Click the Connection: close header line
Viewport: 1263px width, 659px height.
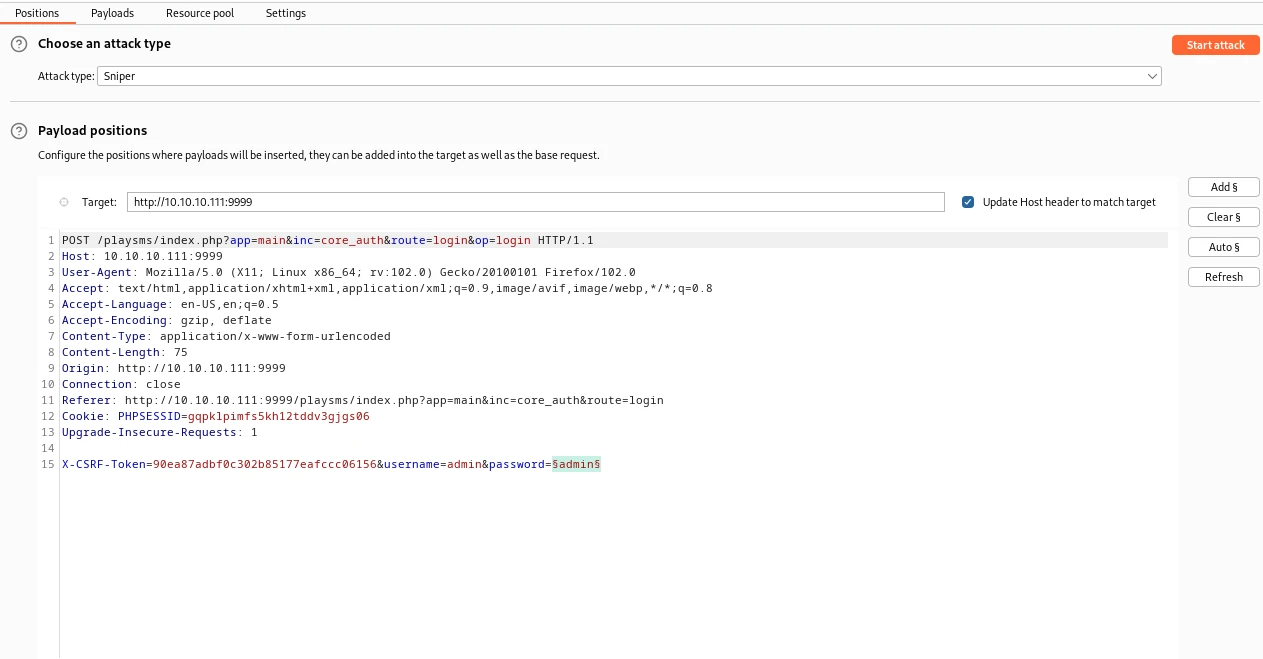pos(121,384)
